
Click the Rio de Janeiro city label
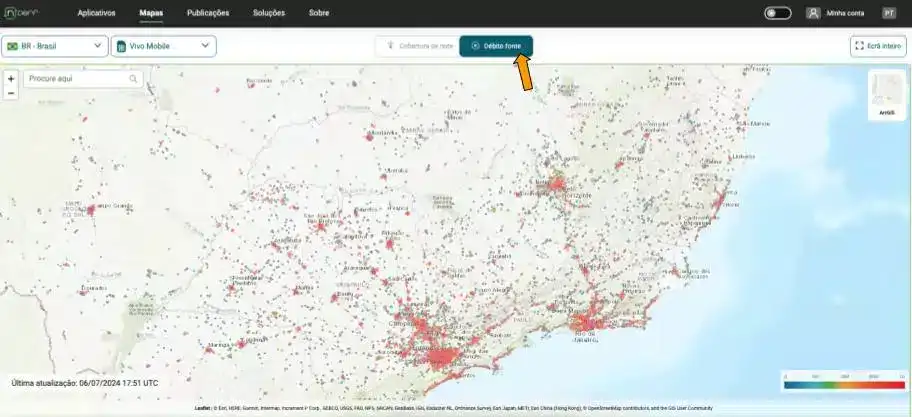(x=583, y=336)
